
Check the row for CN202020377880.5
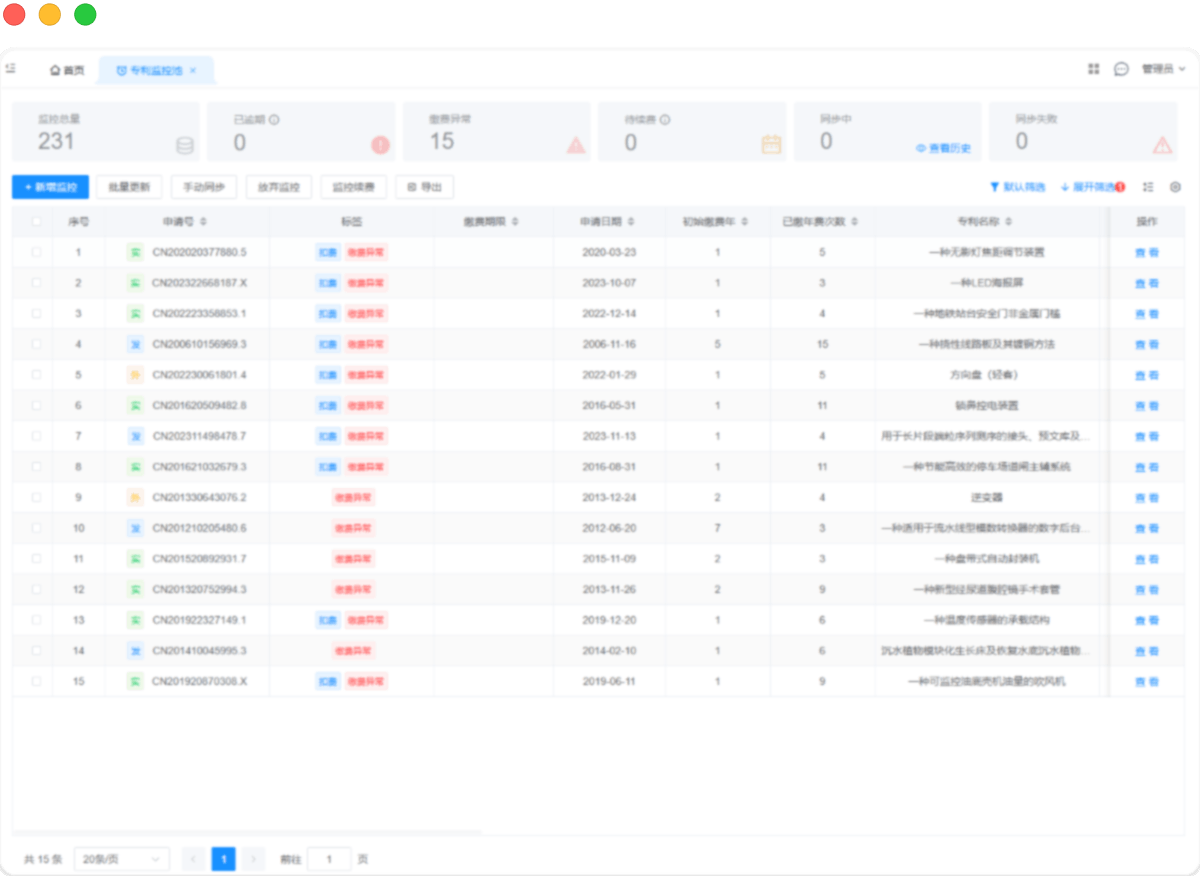click(36, 252)
